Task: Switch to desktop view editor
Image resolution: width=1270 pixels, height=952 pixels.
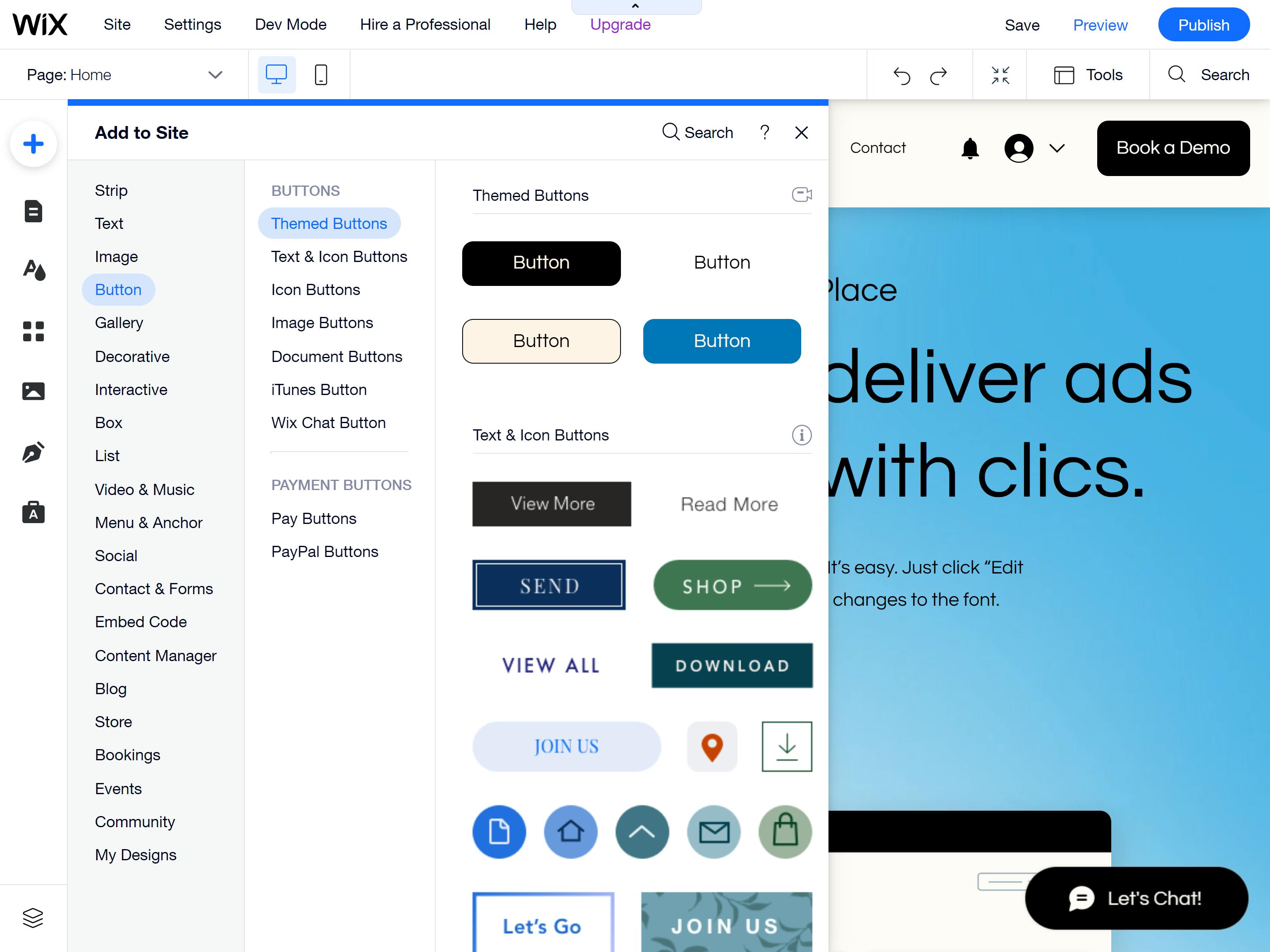Action: 276,75
